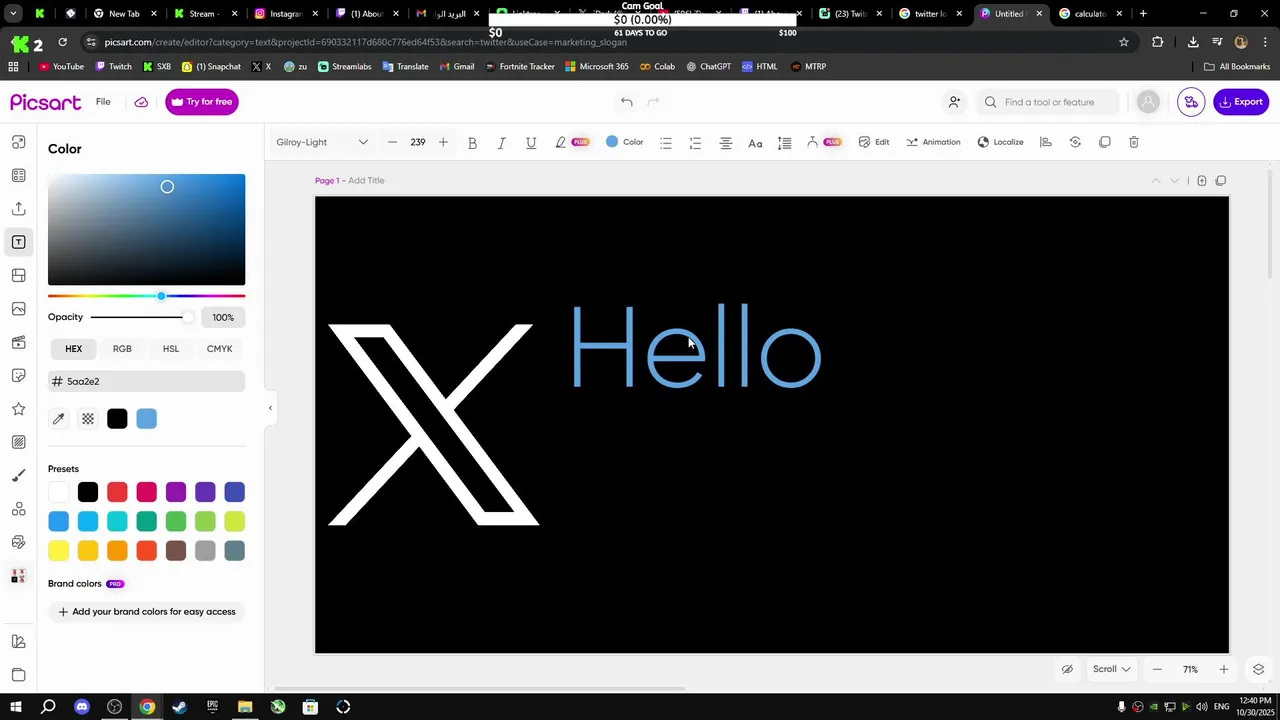Viewport: 1280px width, 720px height.
Task: Apply bold to the text
Action: click(472, 143)
